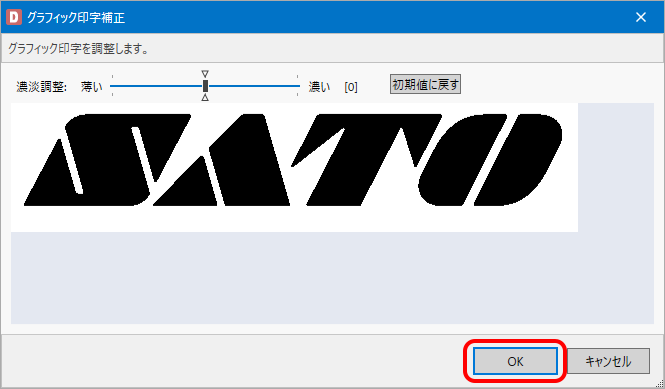The width and height of the screenshot is (665, 389).
Task: Click the [0] density value indicator
Action: 351,87
